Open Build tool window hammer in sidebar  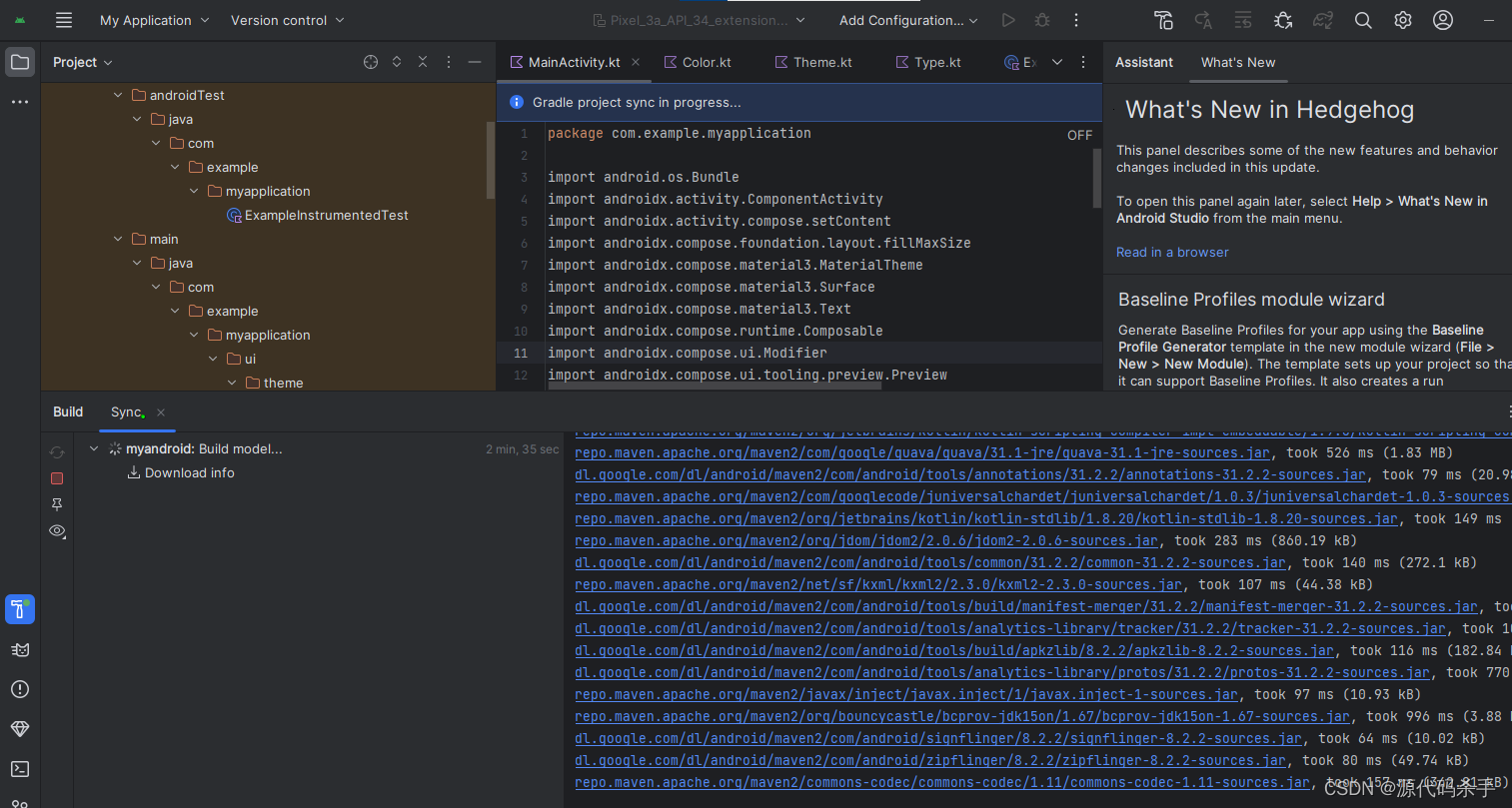[20, 609]
